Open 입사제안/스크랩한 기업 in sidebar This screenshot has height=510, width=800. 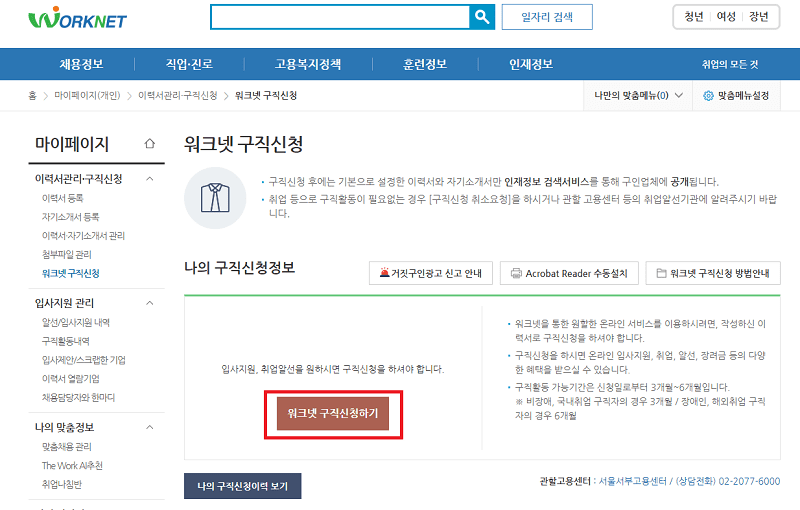[84, 360]
